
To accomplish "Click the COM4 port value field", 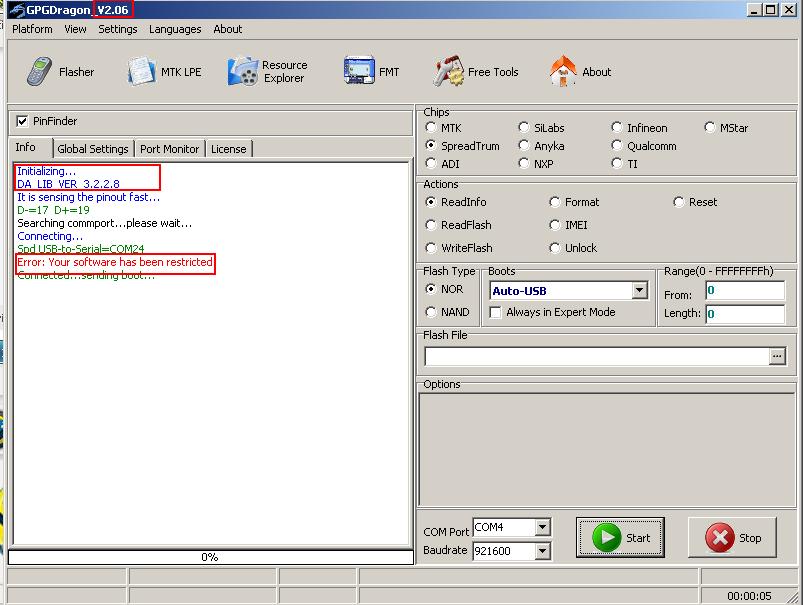I will (504, 527).
